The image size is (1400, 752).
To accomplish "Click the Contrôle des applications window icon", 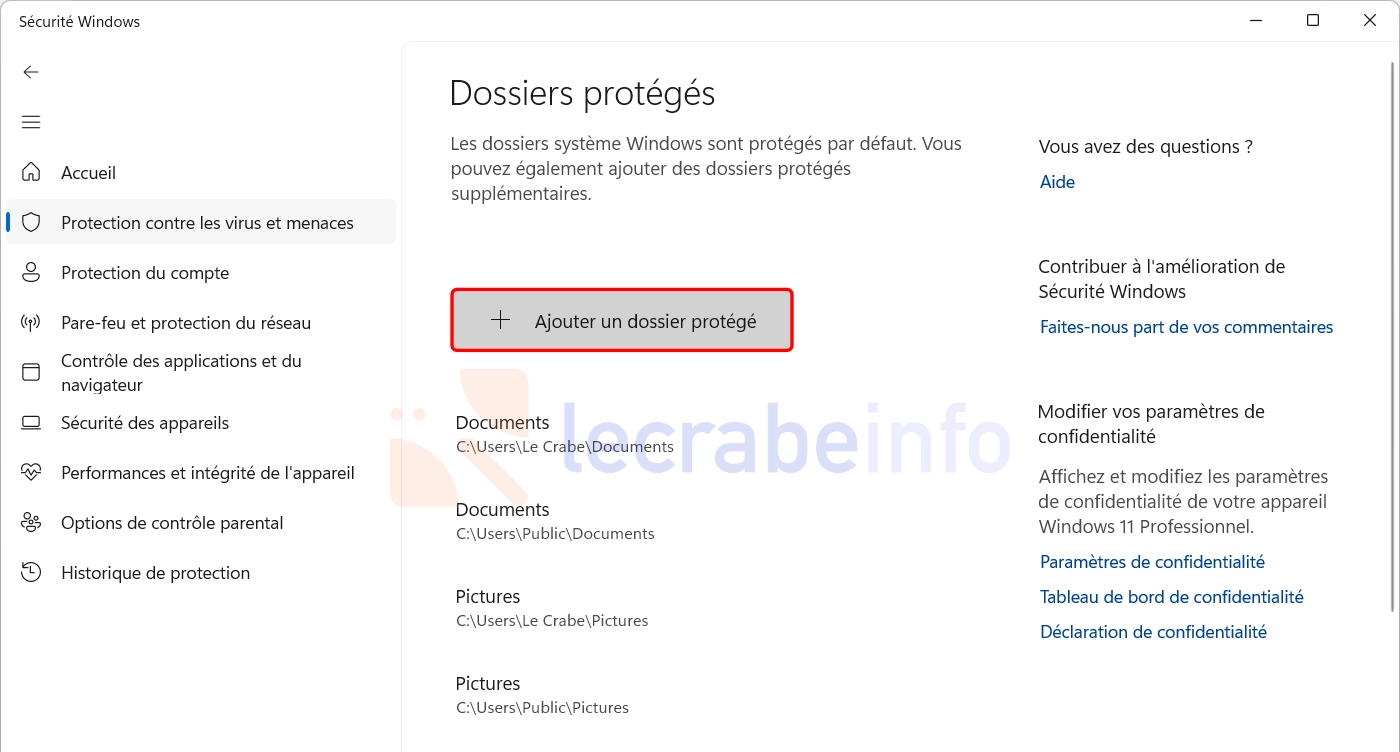I will 31,372.
